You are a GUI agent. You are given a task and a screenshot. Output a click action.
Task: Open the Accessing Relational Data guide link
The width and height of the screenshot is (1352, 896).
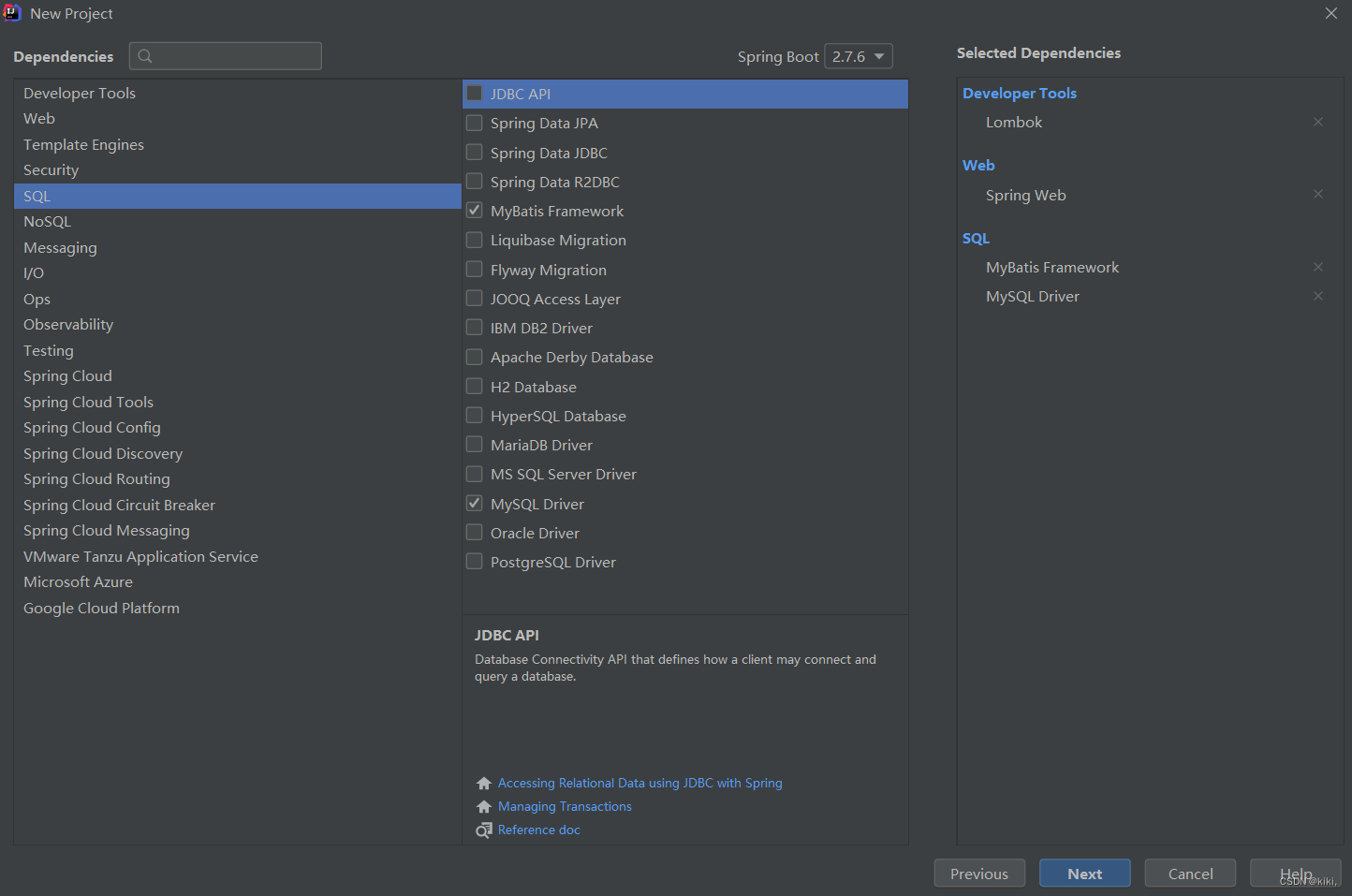pyautogui.click(x=639, y=784)
